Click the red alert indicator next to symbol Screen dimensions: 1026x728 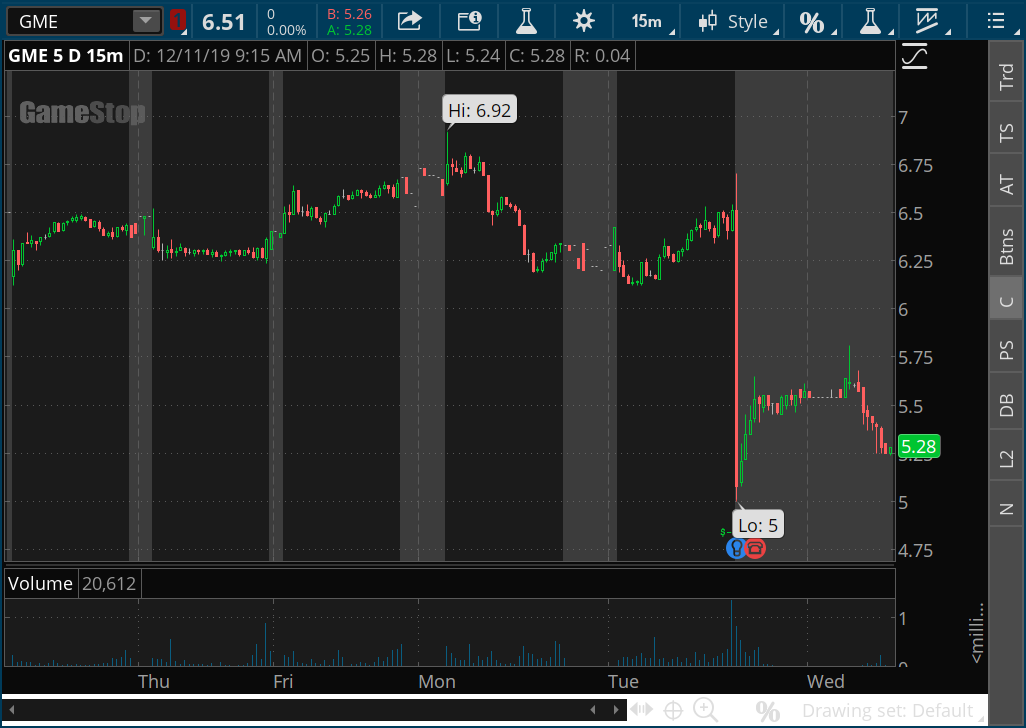177,20
